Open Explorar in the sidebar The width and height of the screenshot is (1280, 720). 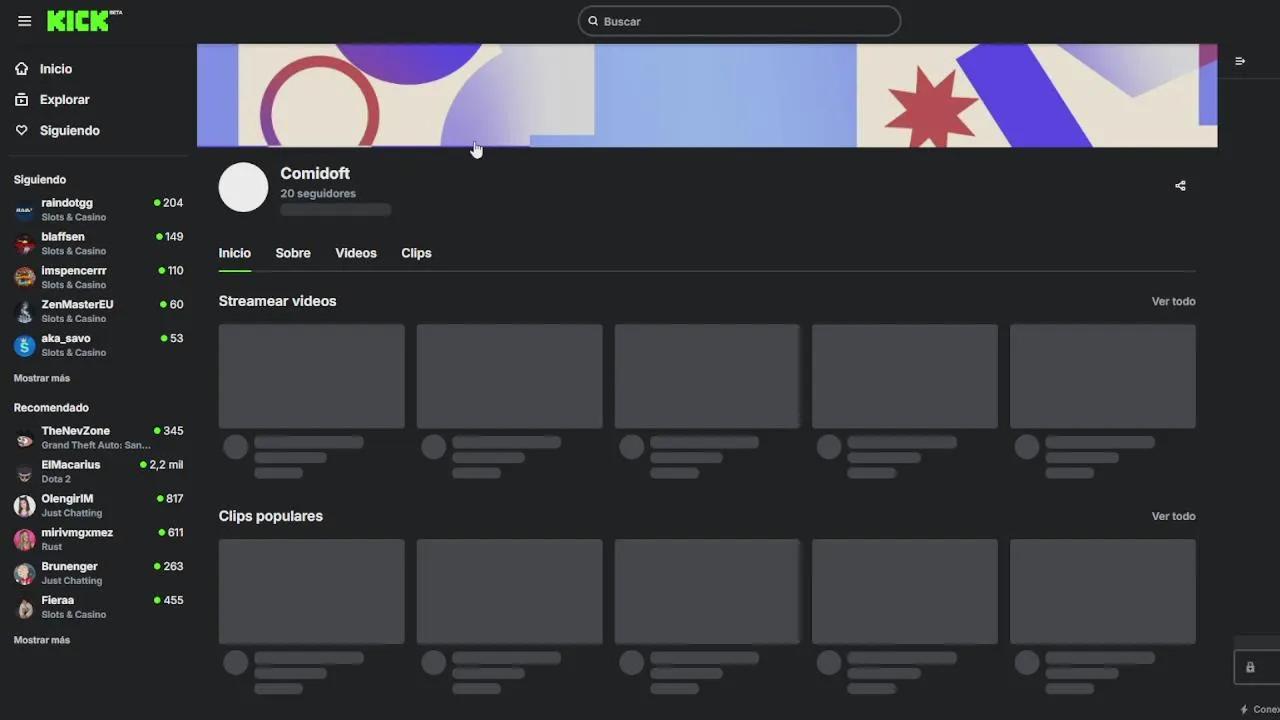64,100
